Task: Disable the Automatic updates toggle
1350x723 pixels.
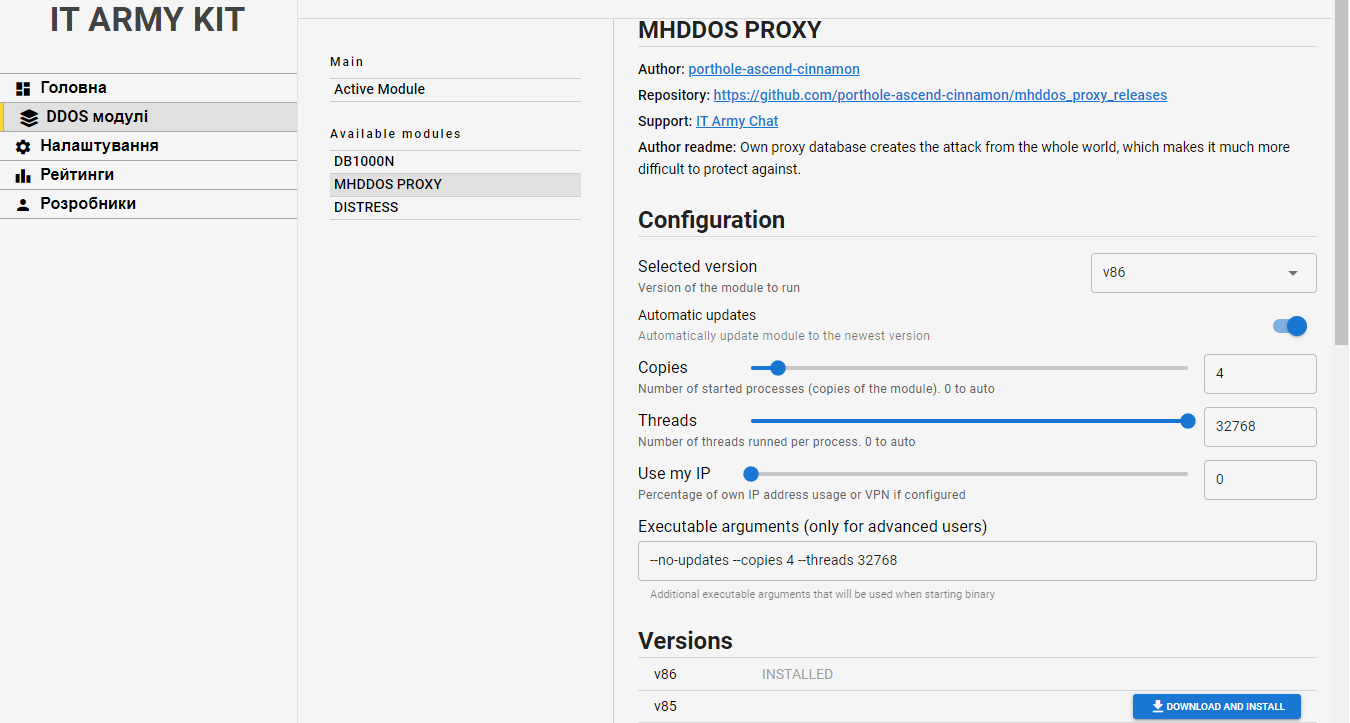Action: [1290, 326]
